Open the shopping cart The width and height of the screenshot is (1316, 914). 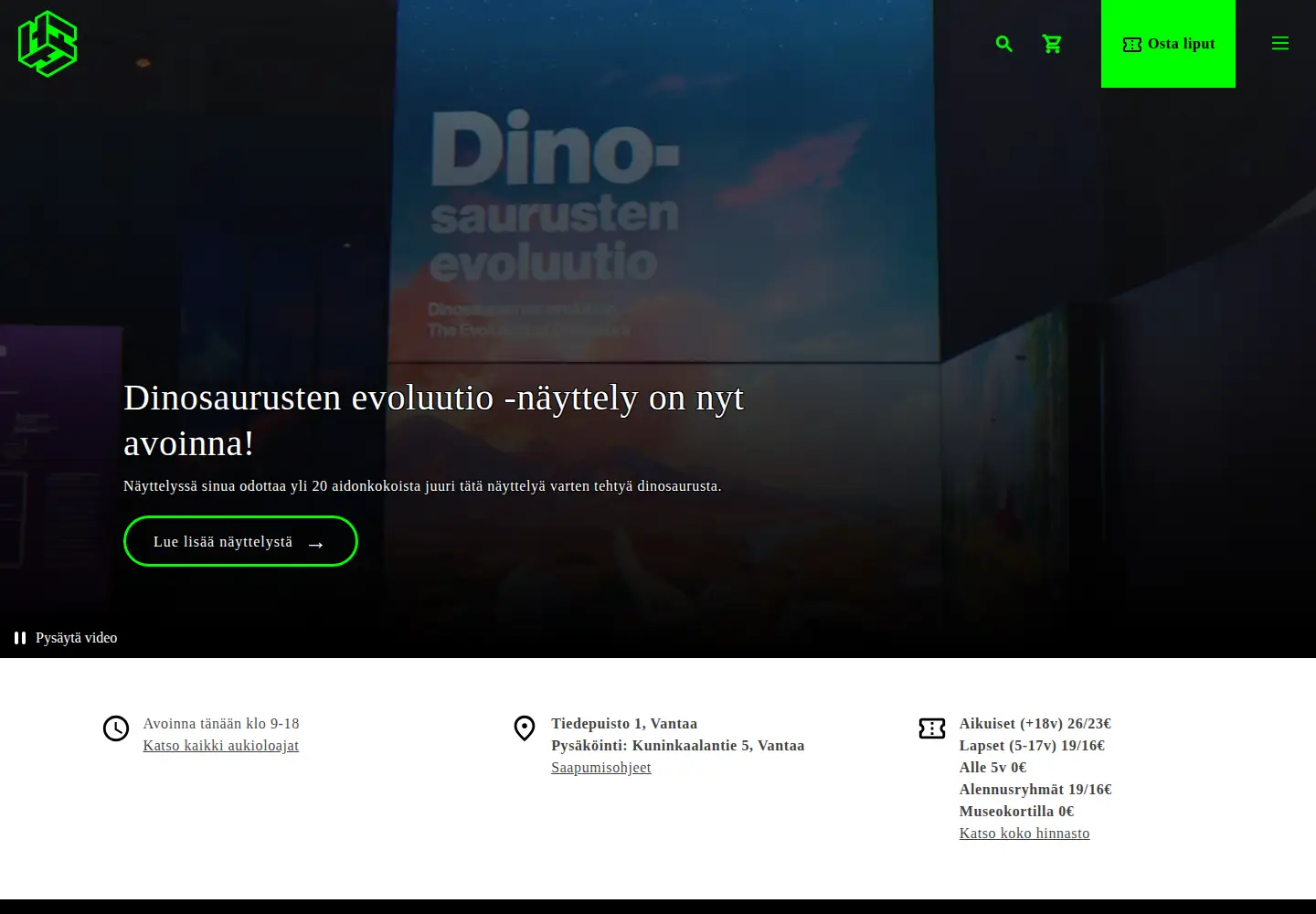1052,44
